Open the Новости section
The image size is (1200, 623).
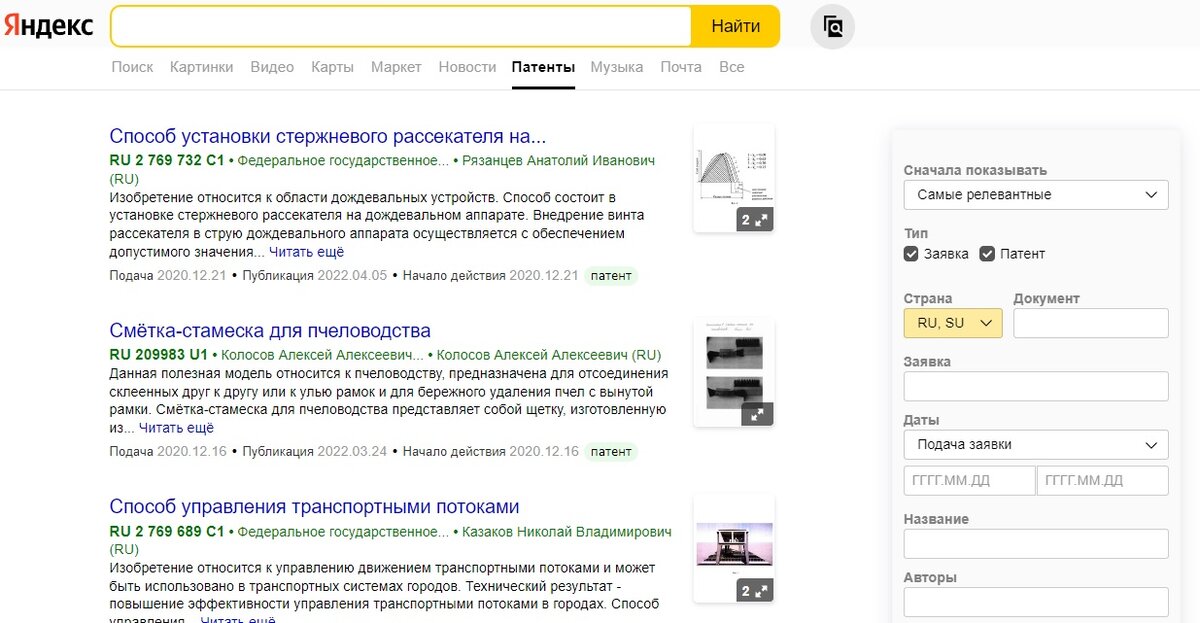pos(466,66)
